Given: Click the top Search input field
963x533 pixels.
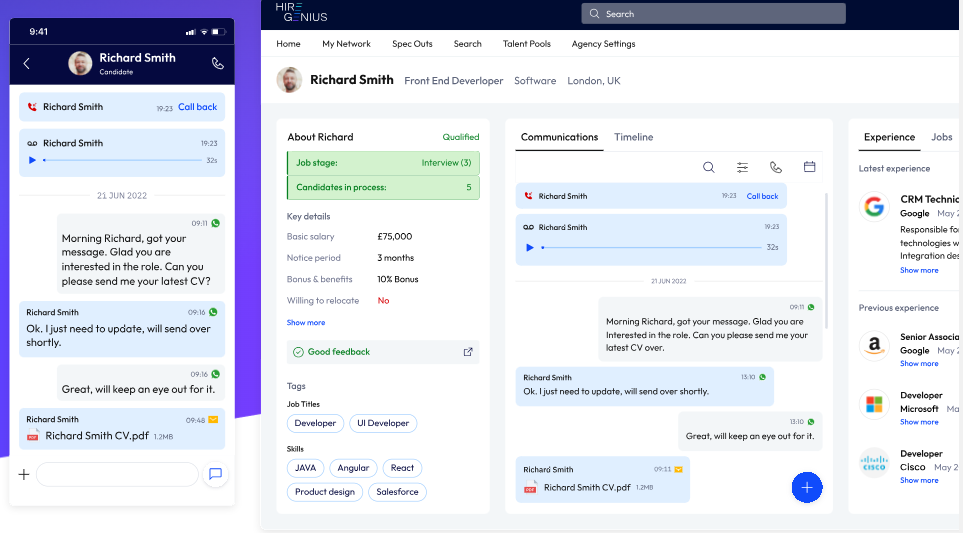Looking at the screenshot, I should pyautogui.click(x=713, y=14).
